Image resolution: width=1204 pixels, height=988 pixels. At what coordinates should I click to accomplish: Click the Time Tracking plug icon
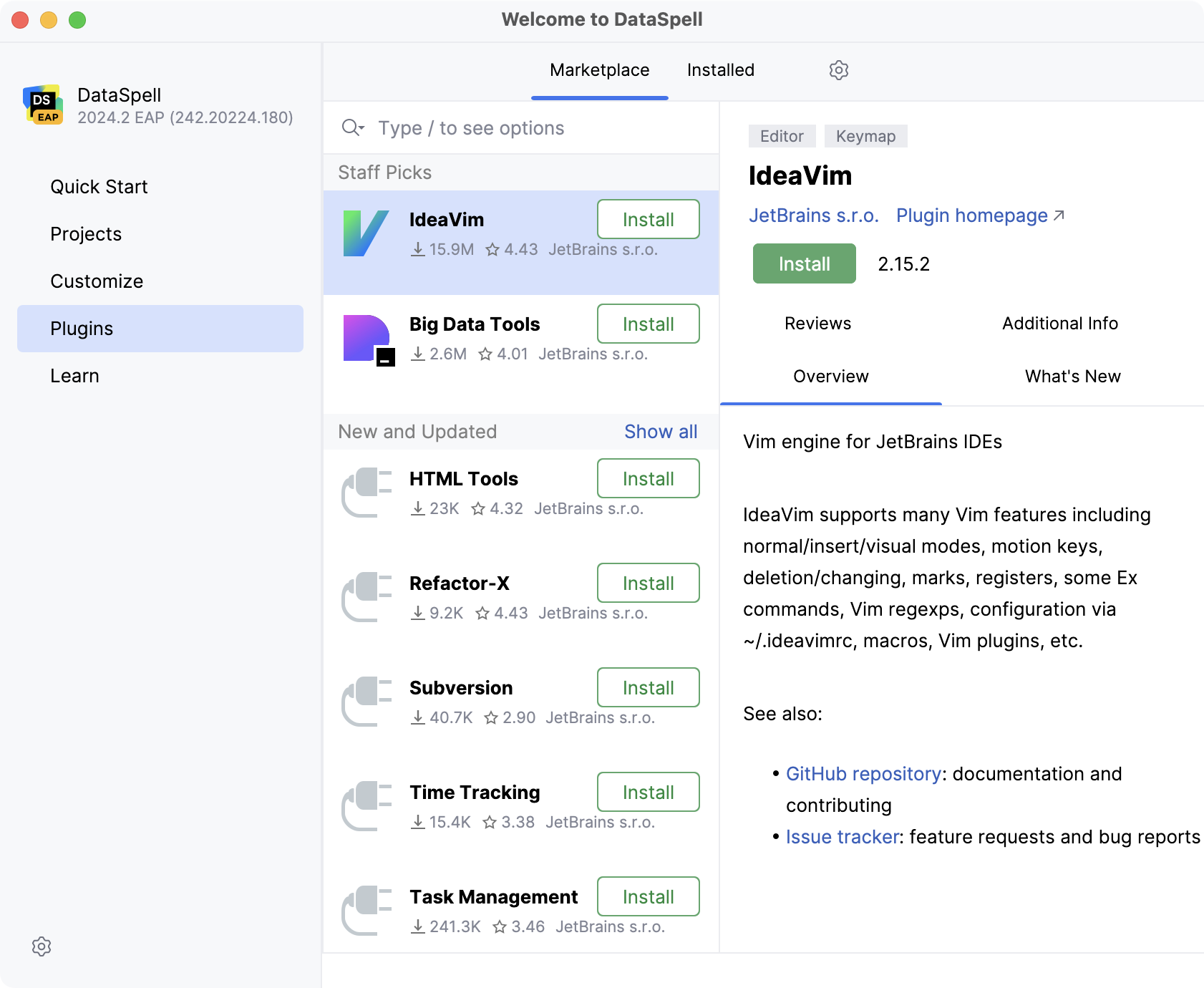pyautogui.click(x=367, y=806)
